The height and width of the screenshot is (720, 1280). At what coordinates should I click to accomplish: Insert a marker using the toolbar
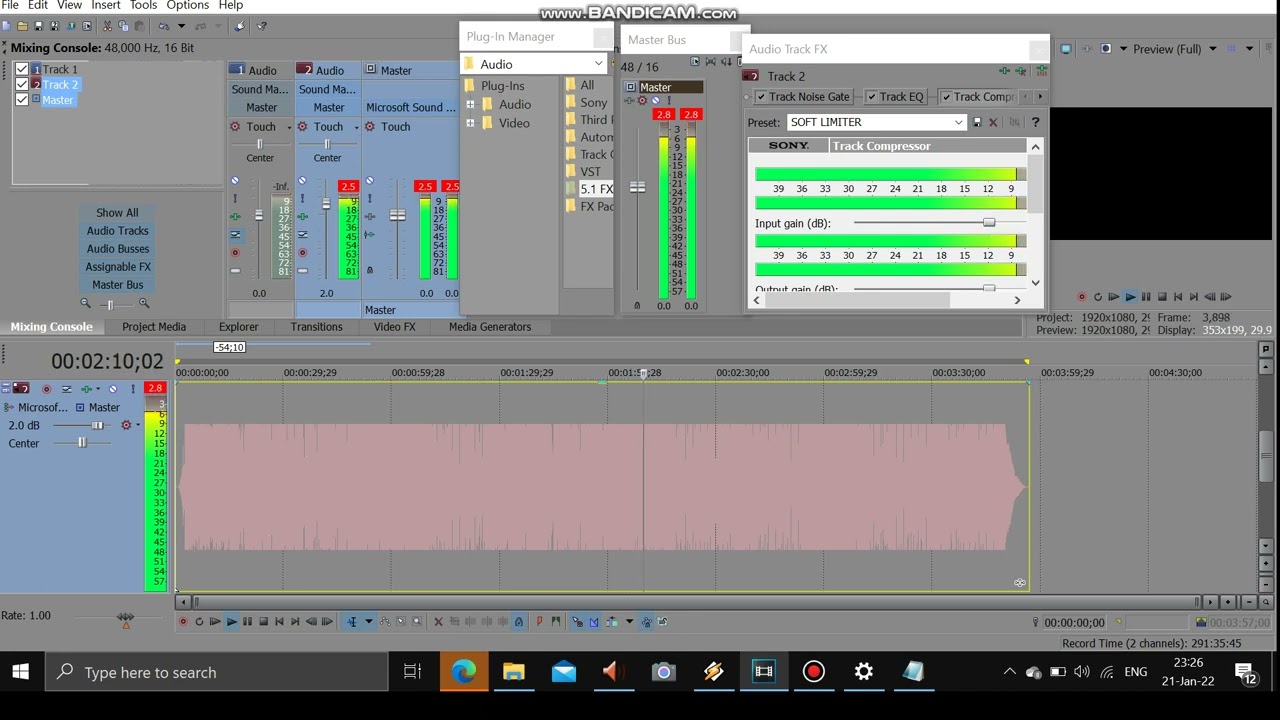point(540,622)
